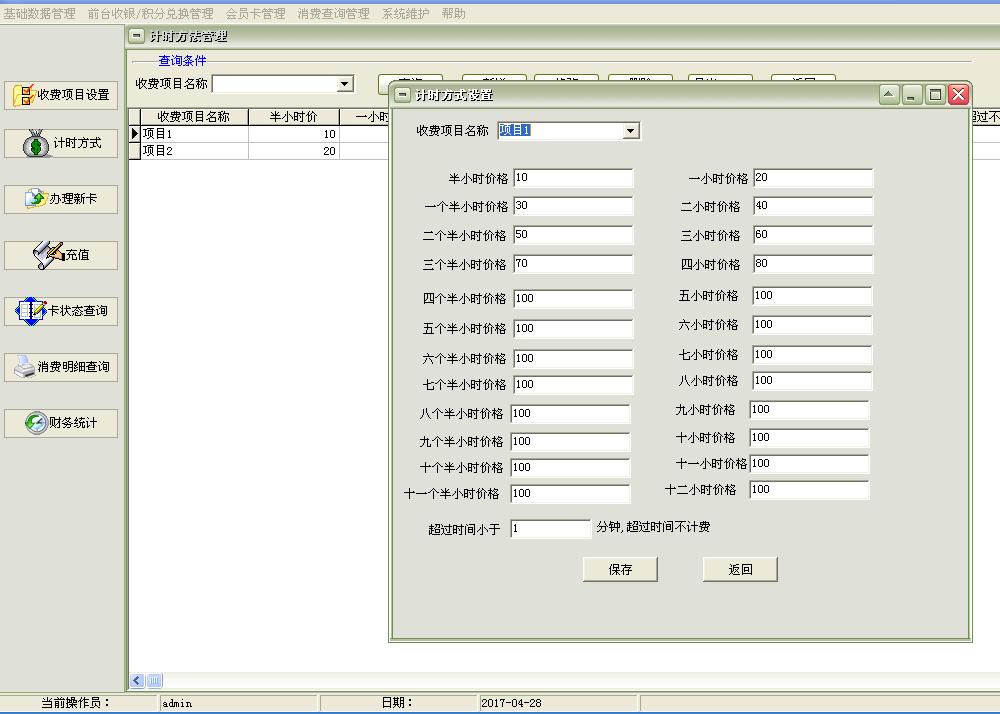1000x714 pixels.
Task: Open the 基础数据管理 menu
Action: click(x=39, y=14)
